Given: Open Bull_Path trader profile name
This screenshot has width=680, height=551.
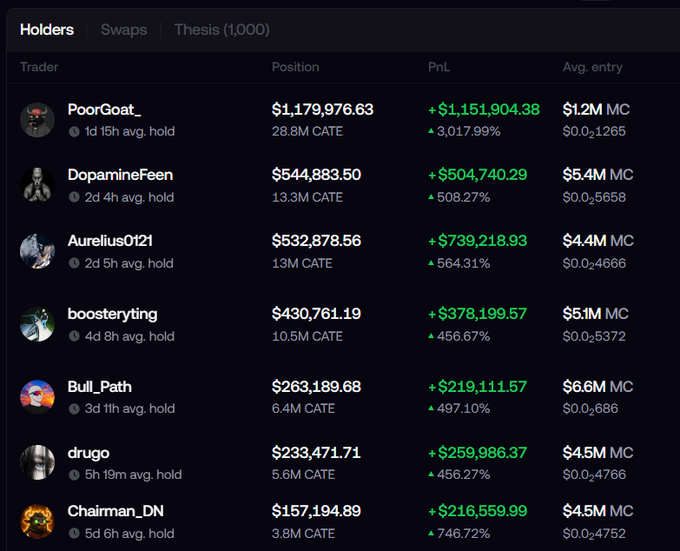Looking at the screenshot, I should [99, 387].
